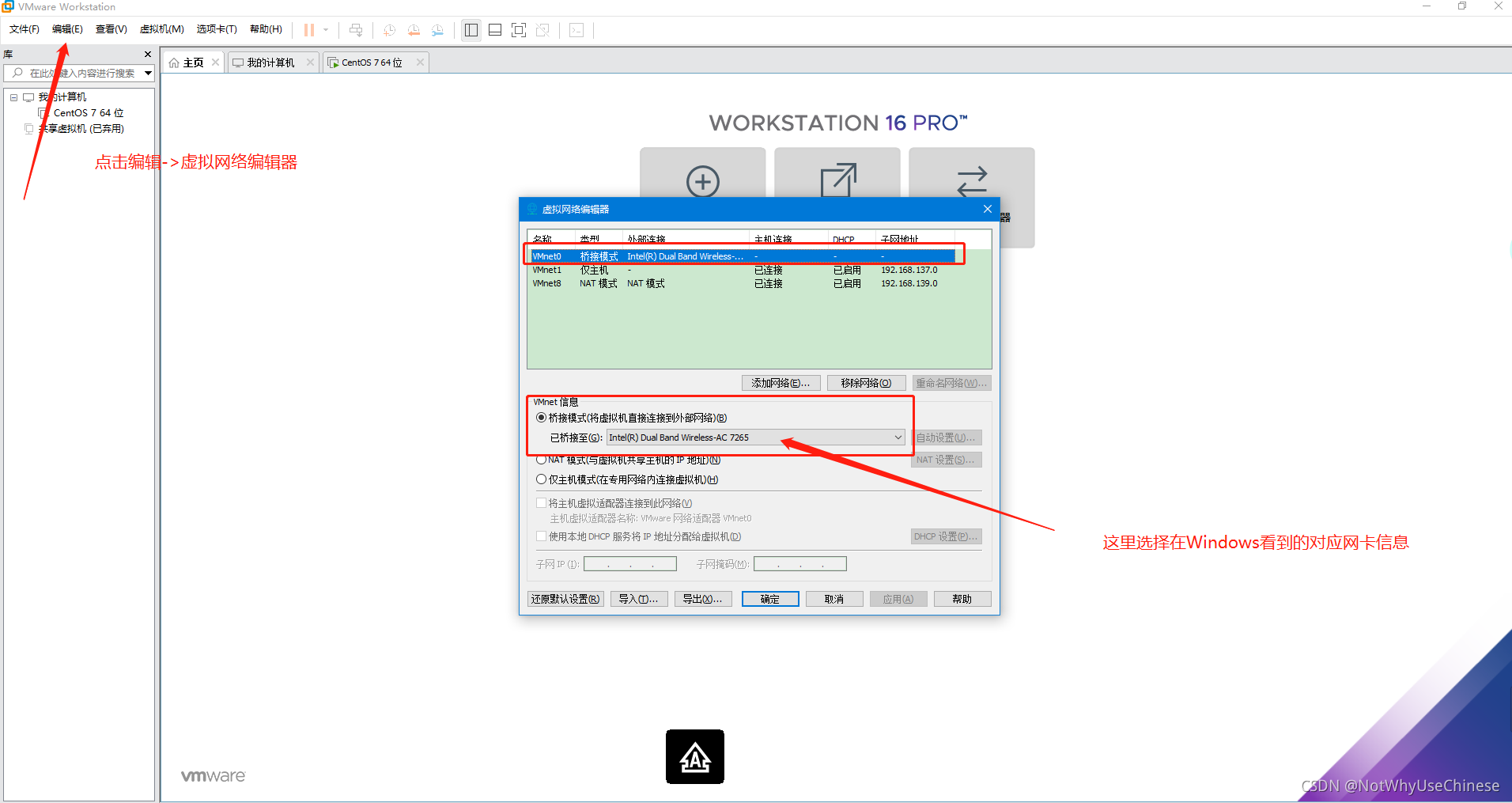
Task: Click the send Ctrl+Alt+Del toolbar icon
Action: (356, 30)
